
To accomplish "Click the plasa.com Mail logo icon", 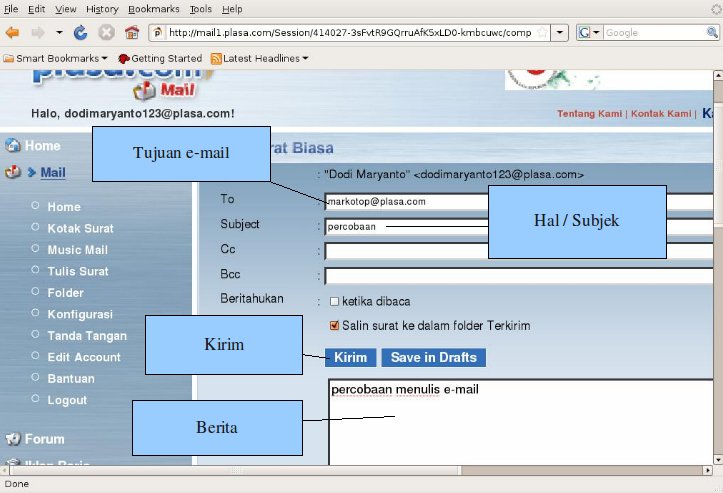I will pyautogui.click(x=145, y=91).
